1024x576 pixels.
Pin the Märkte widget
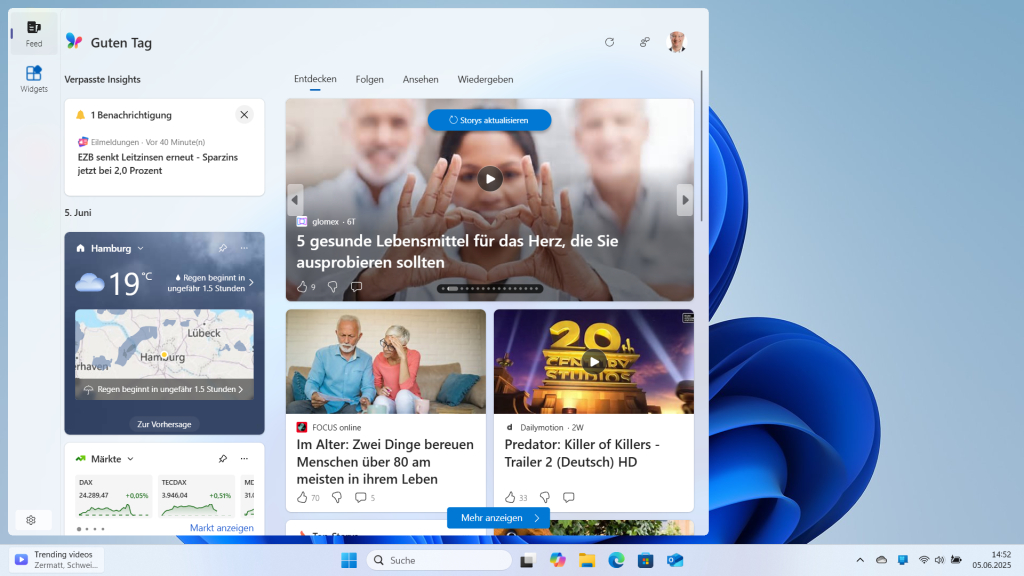pos(223,459)
